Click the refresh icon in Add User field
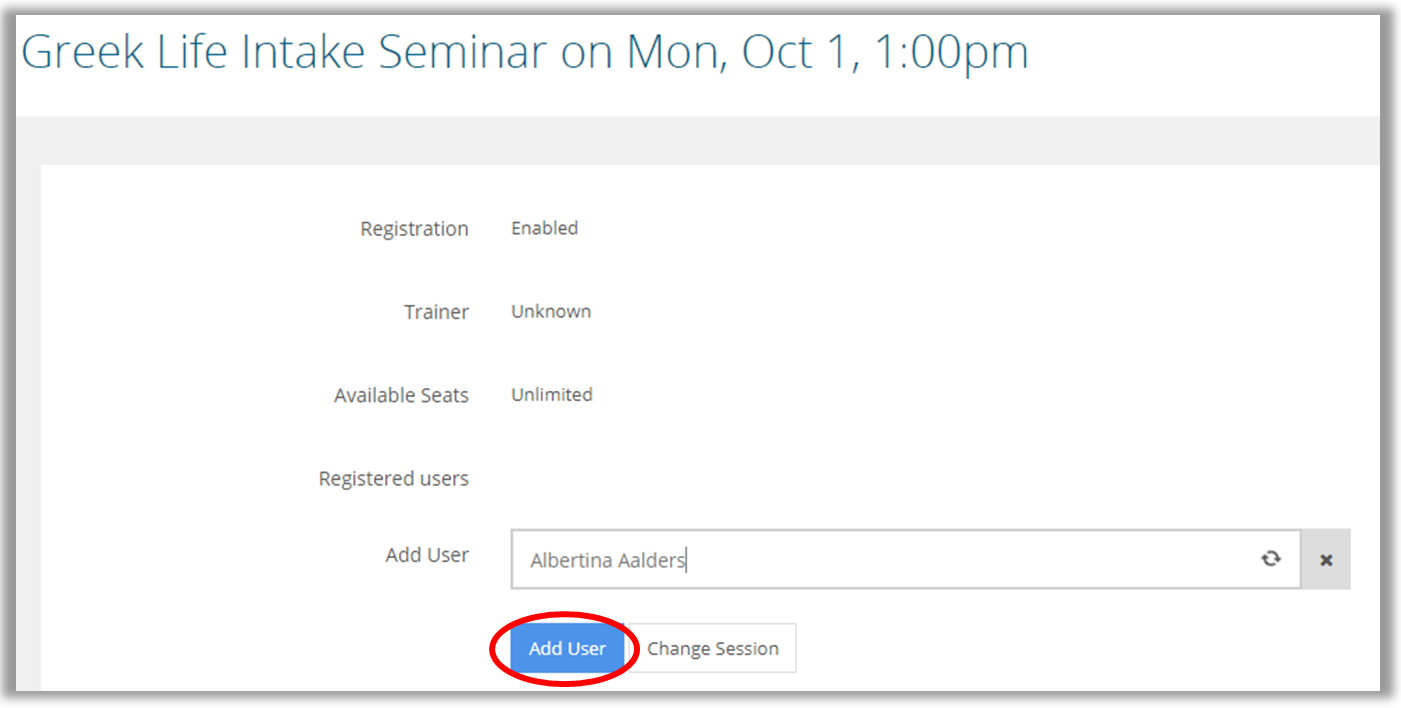1401x708 pixels. (x=1270, y=559)
